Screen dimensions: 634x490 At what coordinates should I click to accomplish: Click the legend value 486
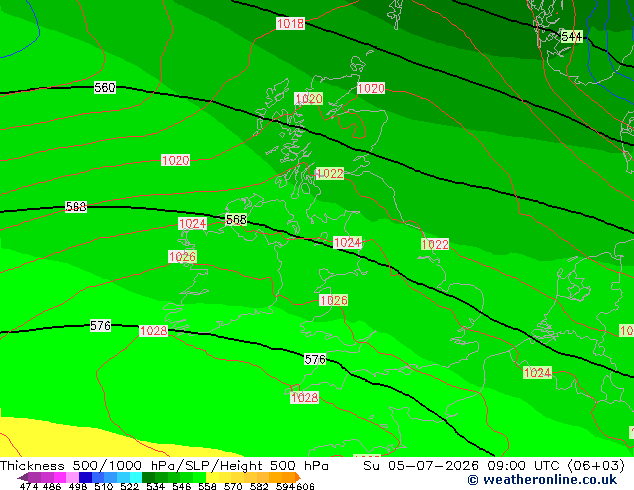(x=52, y=486)
